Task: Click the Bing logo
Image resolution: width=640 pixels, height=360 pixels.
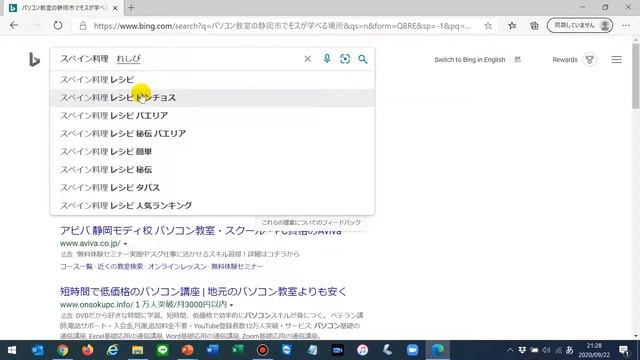Action: 34,60
